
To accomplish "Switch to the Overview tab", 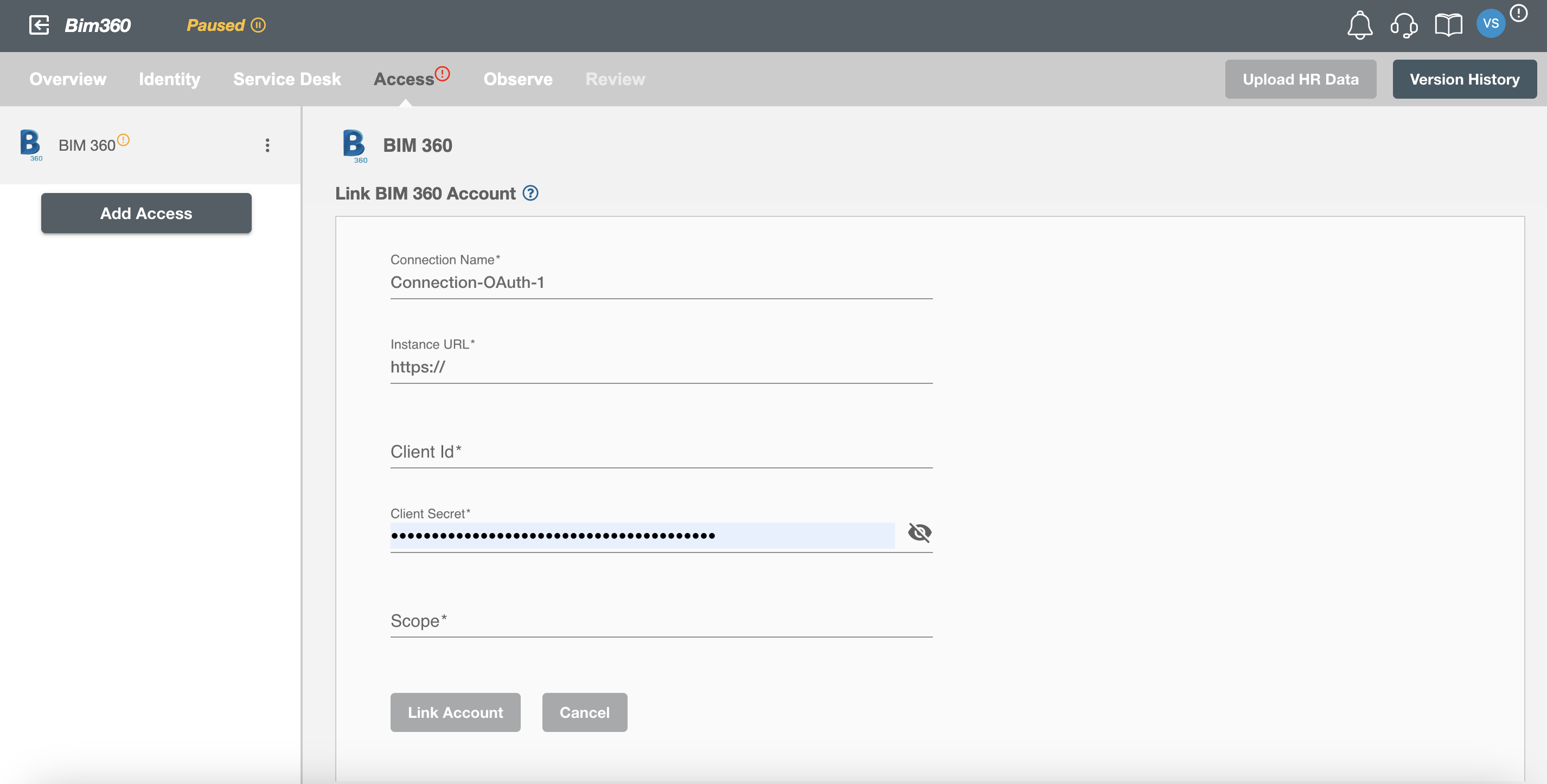I will [68, 79].
